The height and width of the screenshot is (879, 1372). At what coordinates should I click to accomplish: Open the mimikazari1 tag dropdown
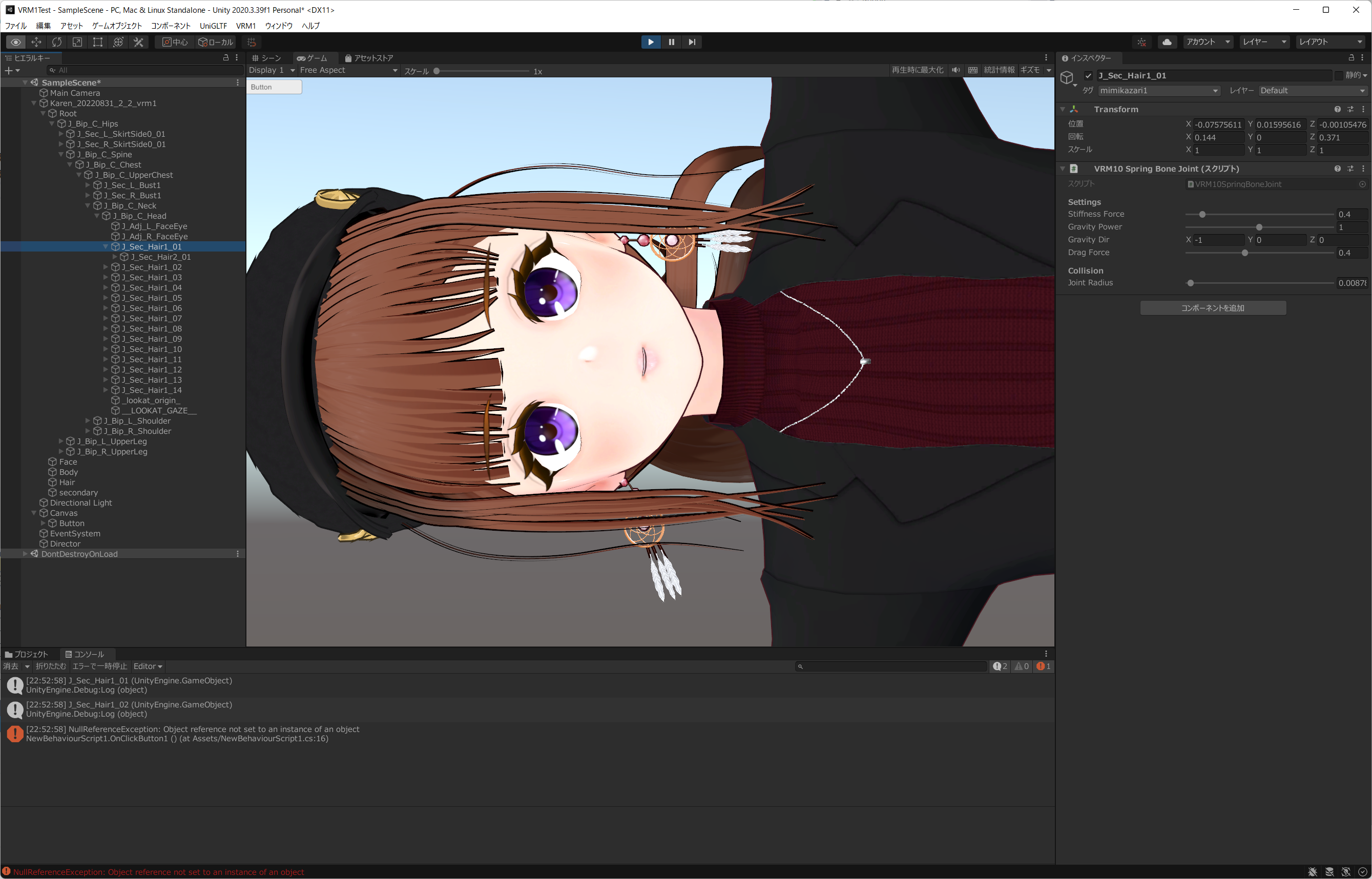(1157, 90)
